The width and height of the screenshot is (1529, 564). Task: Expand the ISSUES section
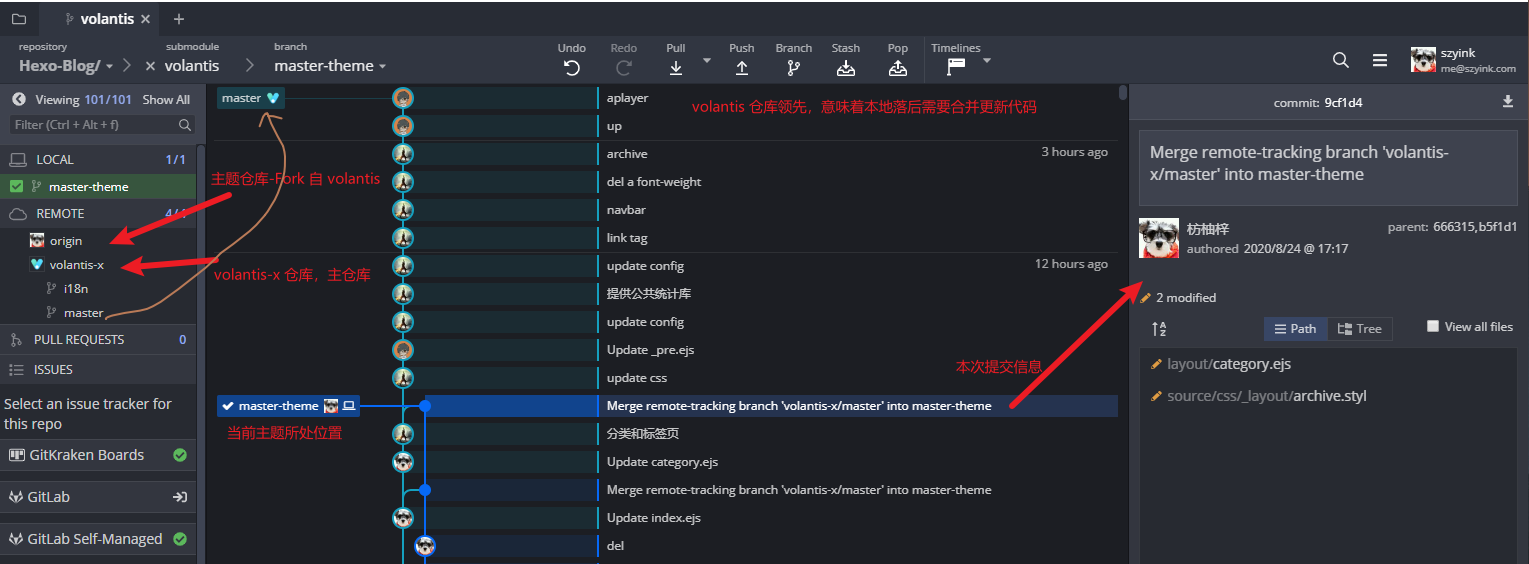coord(100,369)
